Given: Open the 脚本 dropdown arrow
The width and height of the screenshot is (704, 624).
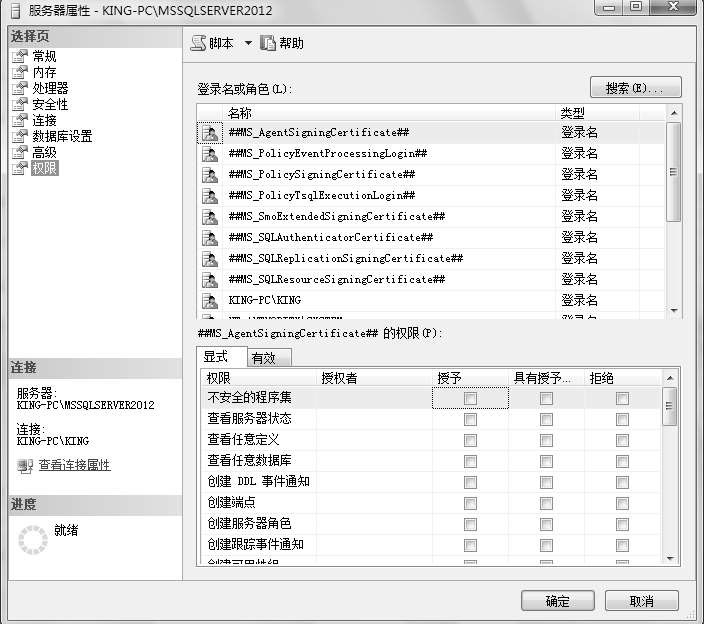Looking at the screenshot, I should pyautogui.click(x=248, y=43).
